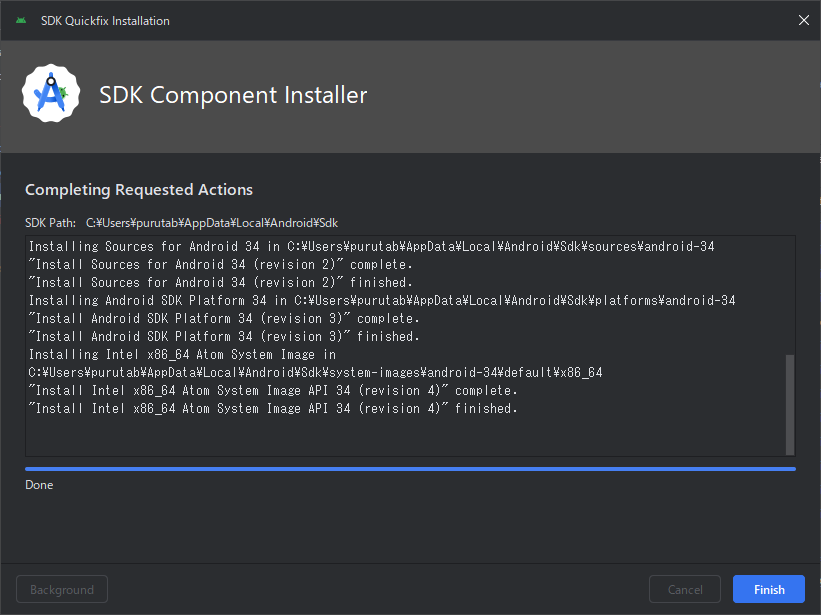Click the Finish button
Screen dimensions: 821x615
click(x=768, y=589)
